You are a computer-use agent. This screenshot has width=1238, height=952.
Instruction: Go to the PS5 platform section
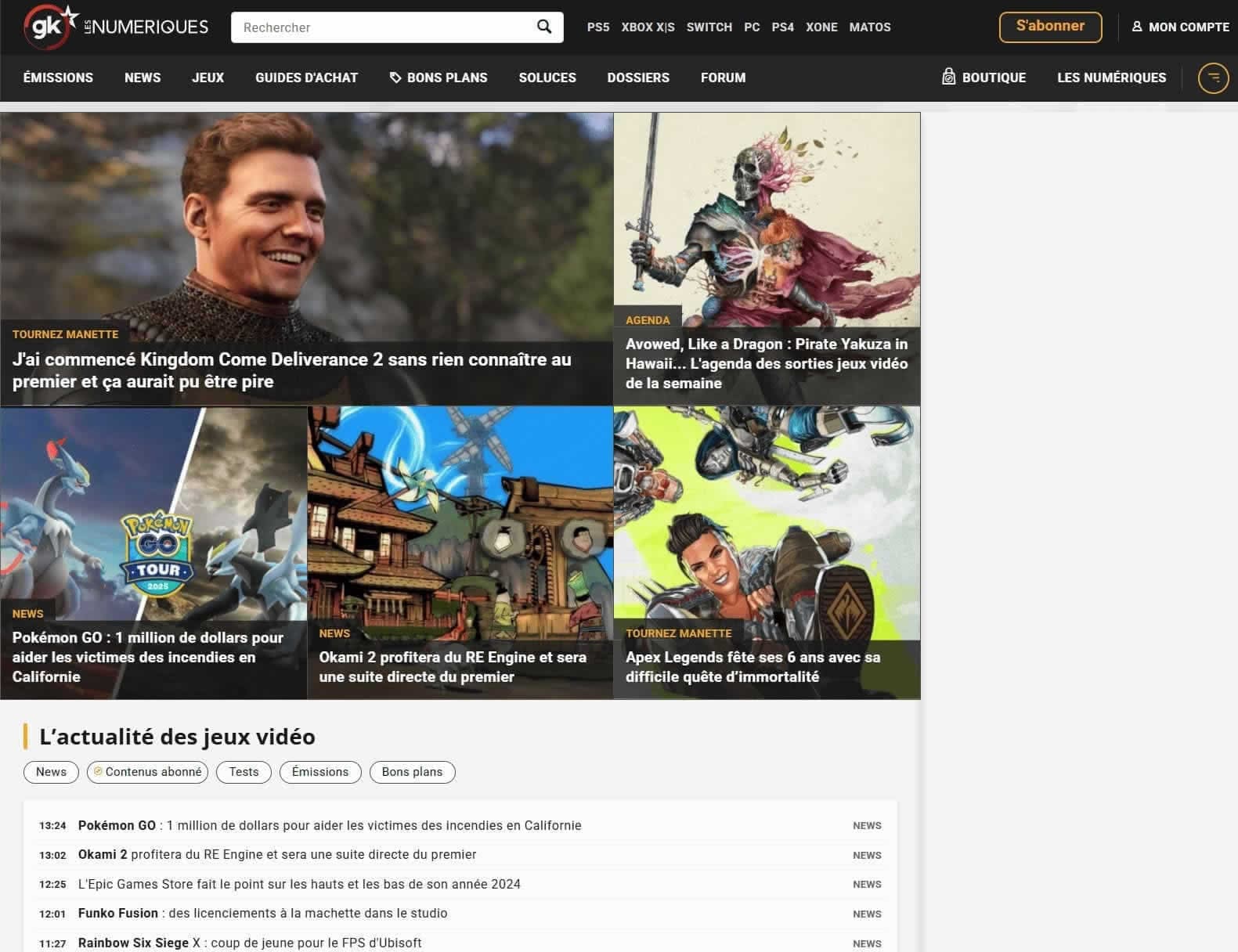tap(597, 27)
